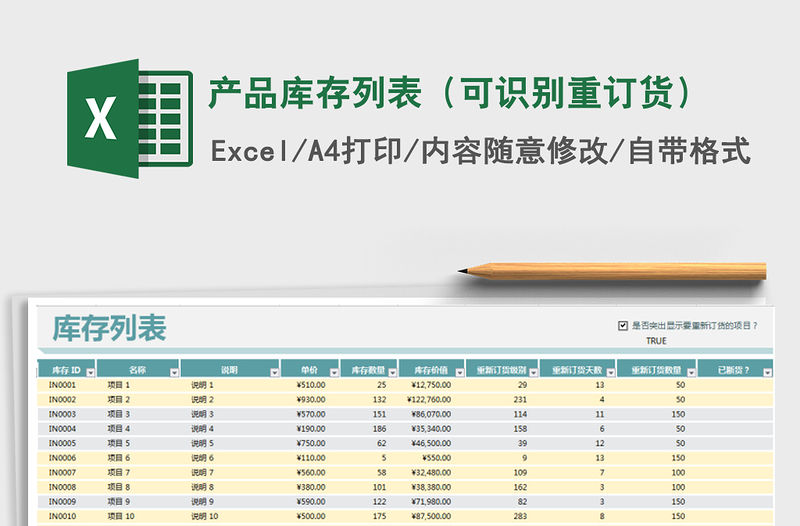Screen dimensions: 800x526
Task: Select the IN0001 inventory ID cell
Action: pos(63,385)
